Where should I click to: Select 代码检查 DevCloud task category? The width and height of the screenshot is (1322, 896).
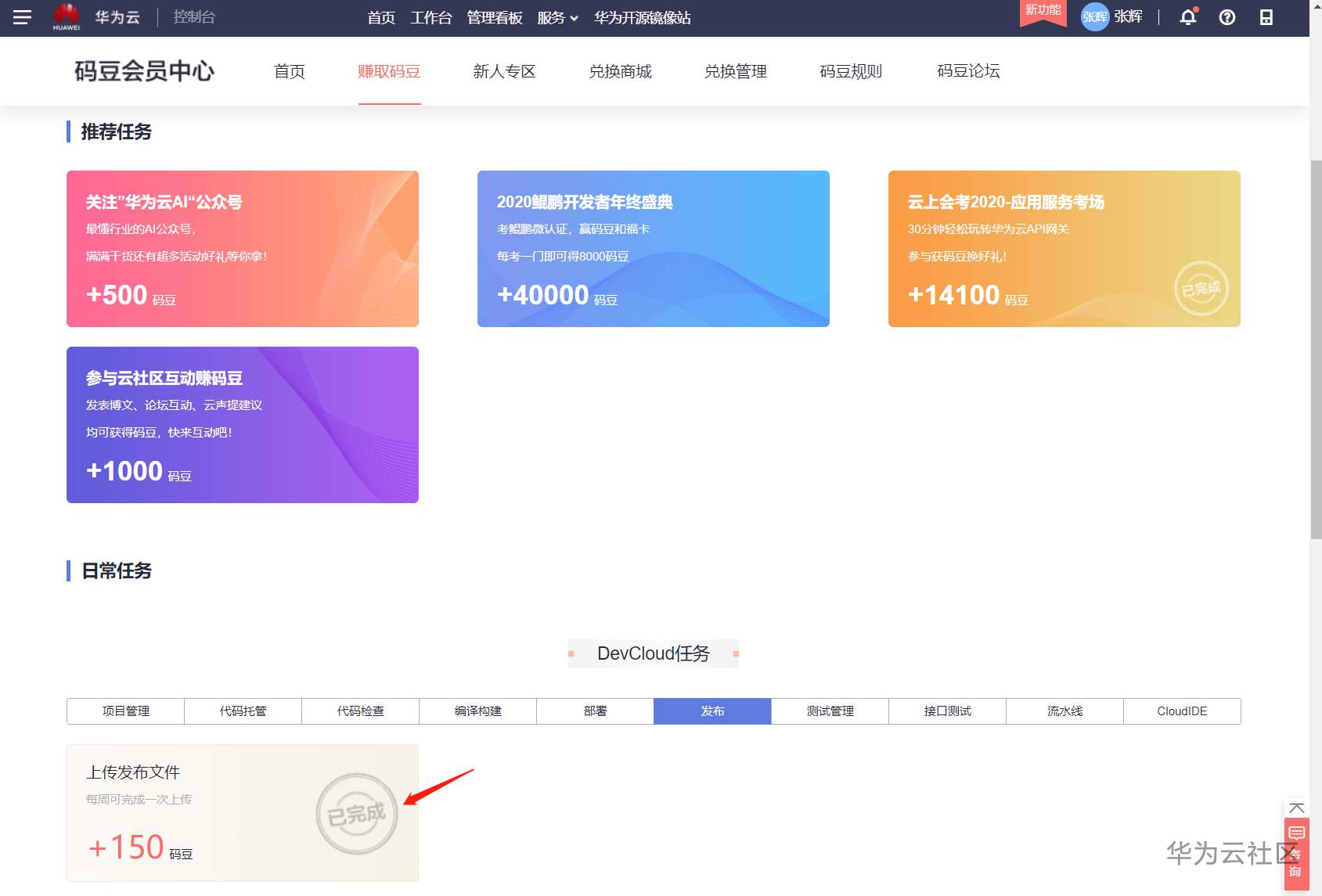[x=361, y=711]
